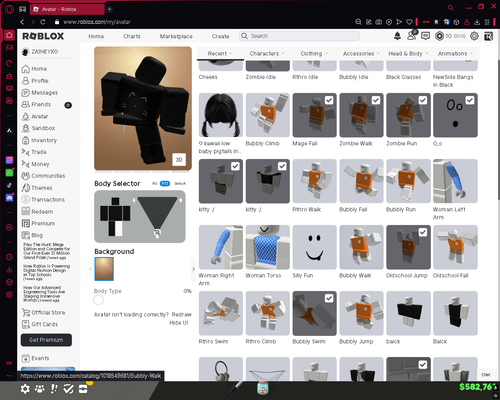Go to Charts in top navigation

(x=132, y=36)
